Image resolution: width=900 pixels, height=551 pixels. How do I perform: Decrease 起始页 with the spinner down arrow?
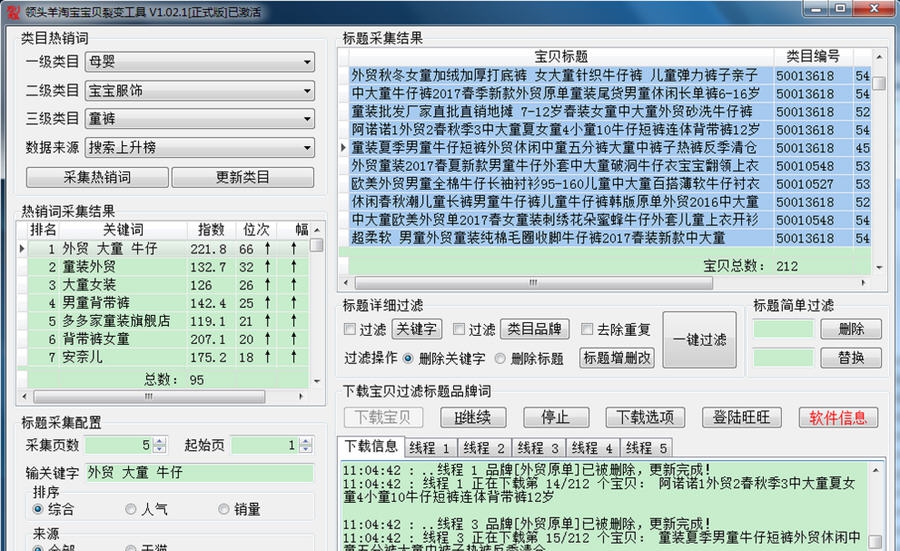click(306, 449)
